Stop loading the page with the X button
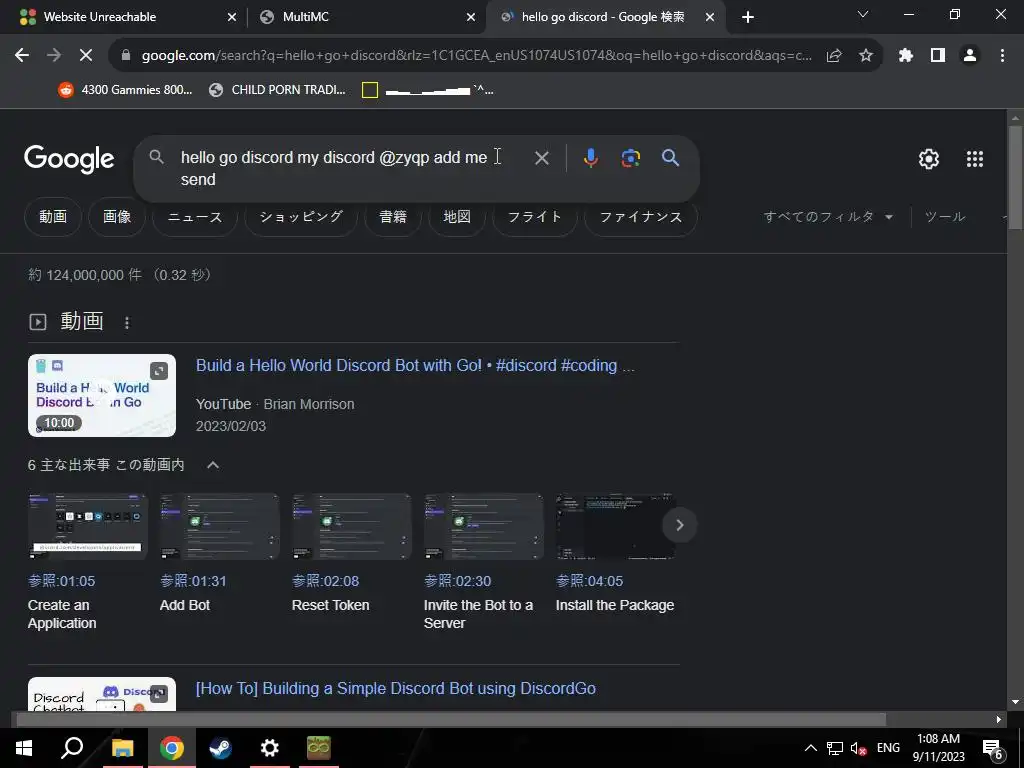The height and width of the screenshot is (768, 1024). [x=86, y=56]
